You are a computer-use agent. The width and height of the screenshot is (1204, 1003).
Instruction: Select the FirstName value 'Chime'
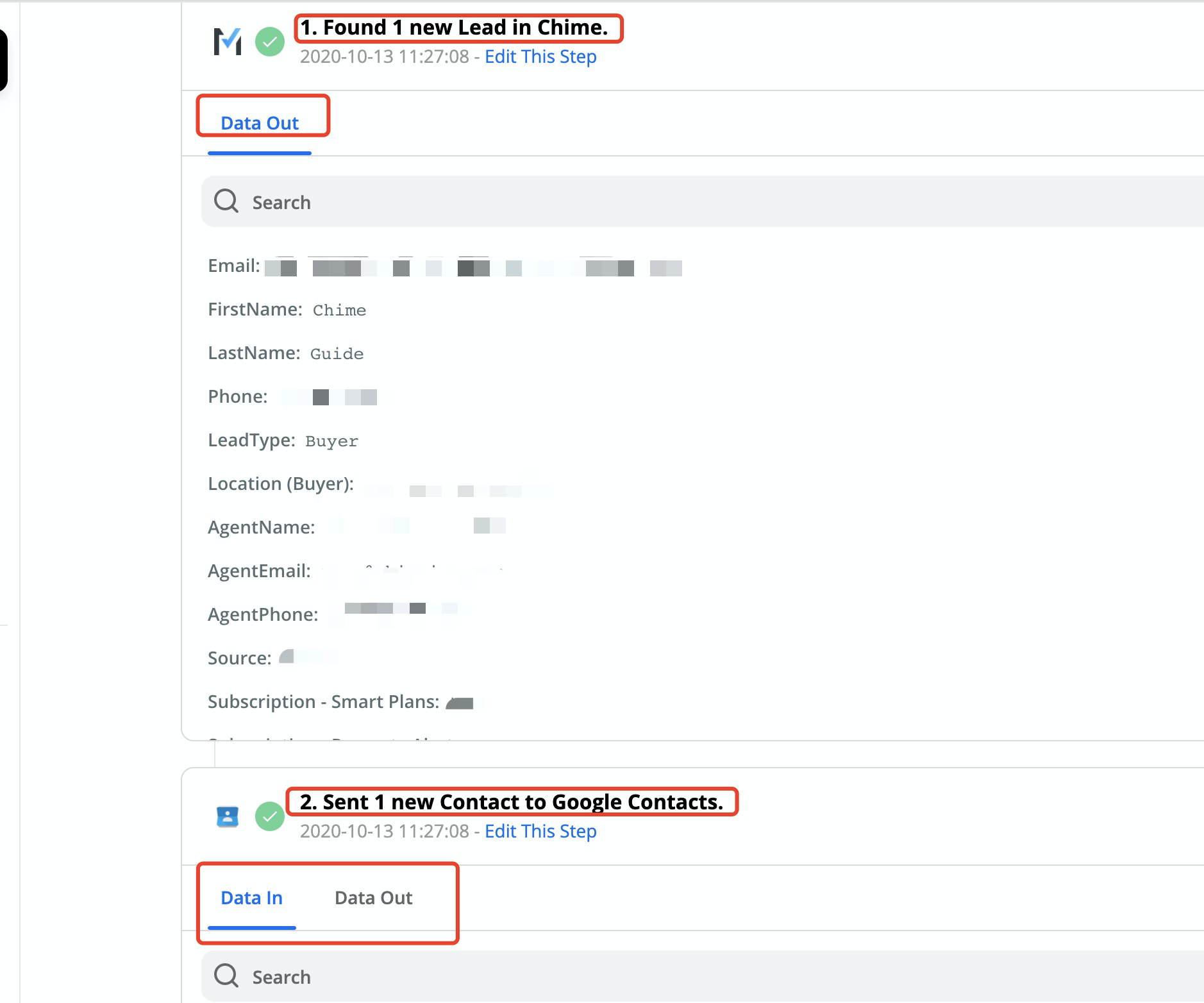click(x=339, y=310)
